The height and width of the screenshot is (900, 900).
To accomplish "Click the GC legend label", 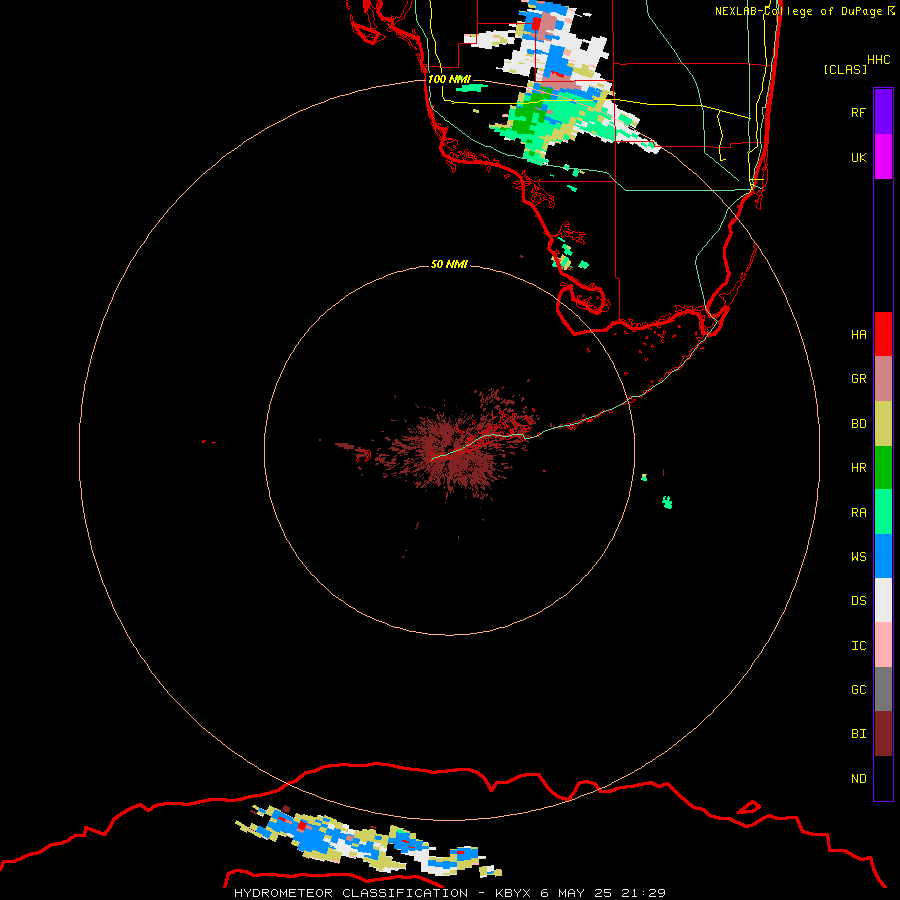I will 858,690.
